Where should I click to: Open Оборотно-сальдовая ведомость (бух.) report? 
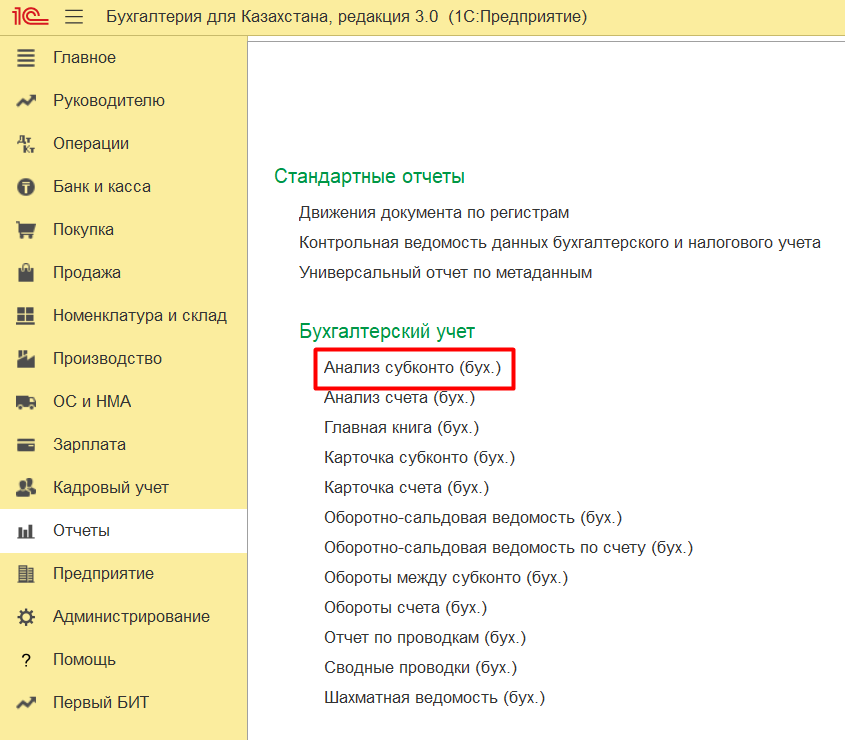(x=472, y=518)
